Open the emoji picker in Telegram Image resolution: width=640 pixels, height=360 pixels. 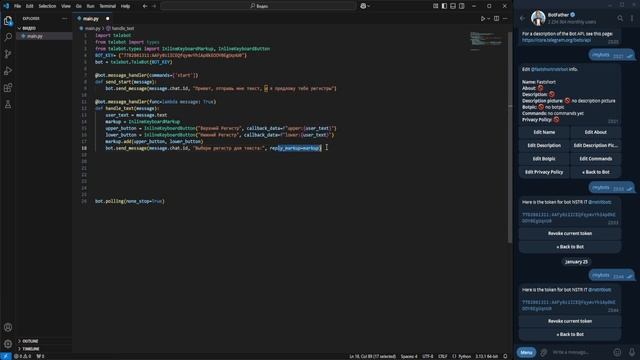pos(617,352)
